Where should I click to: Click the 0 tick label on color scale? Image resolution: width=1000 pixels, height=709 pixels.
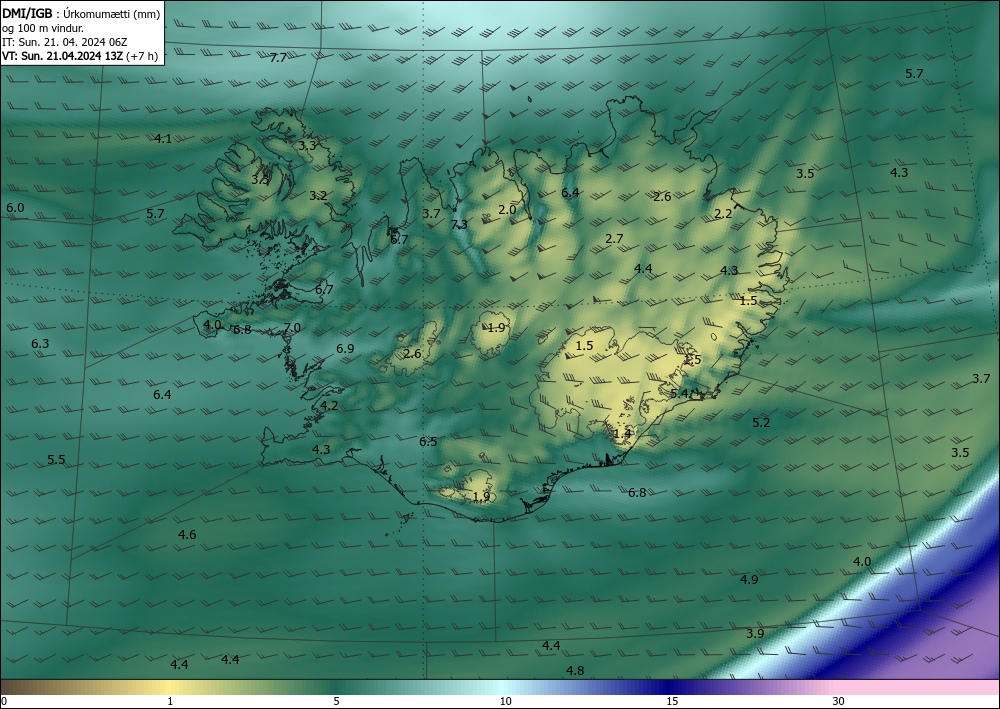(4, 702)
